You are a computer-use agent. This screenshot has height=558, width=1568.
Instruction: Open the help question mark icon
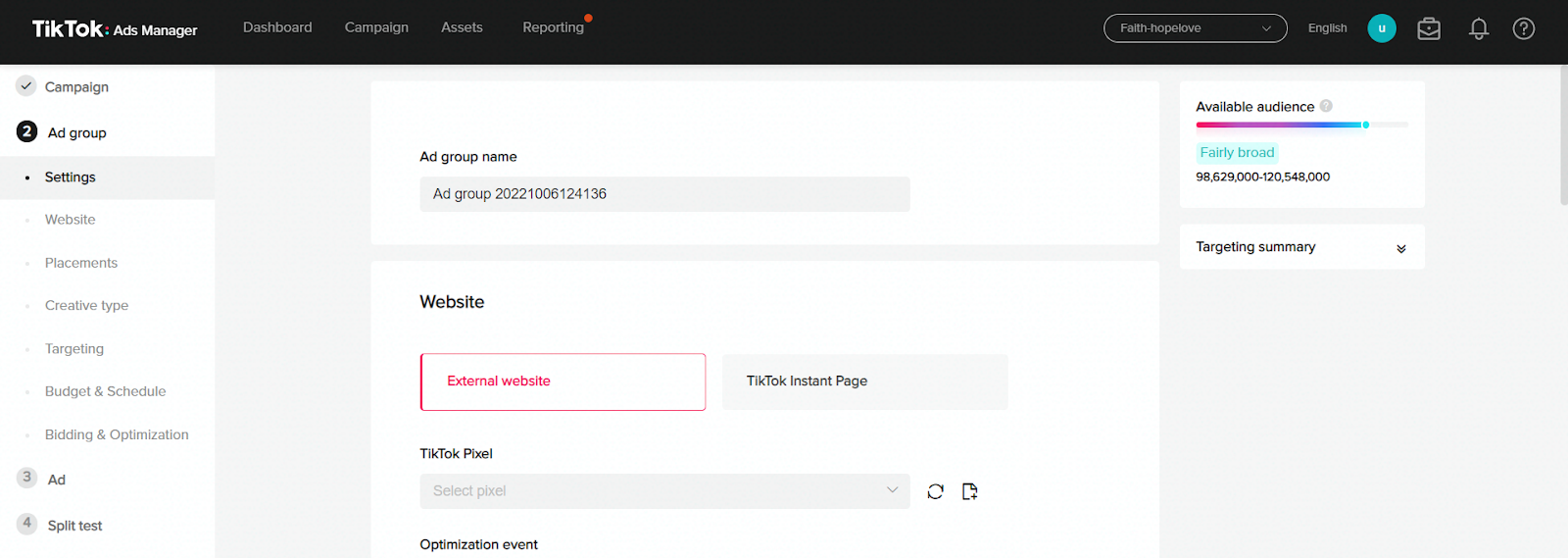pyautogui.click(x=1524, y=28)
